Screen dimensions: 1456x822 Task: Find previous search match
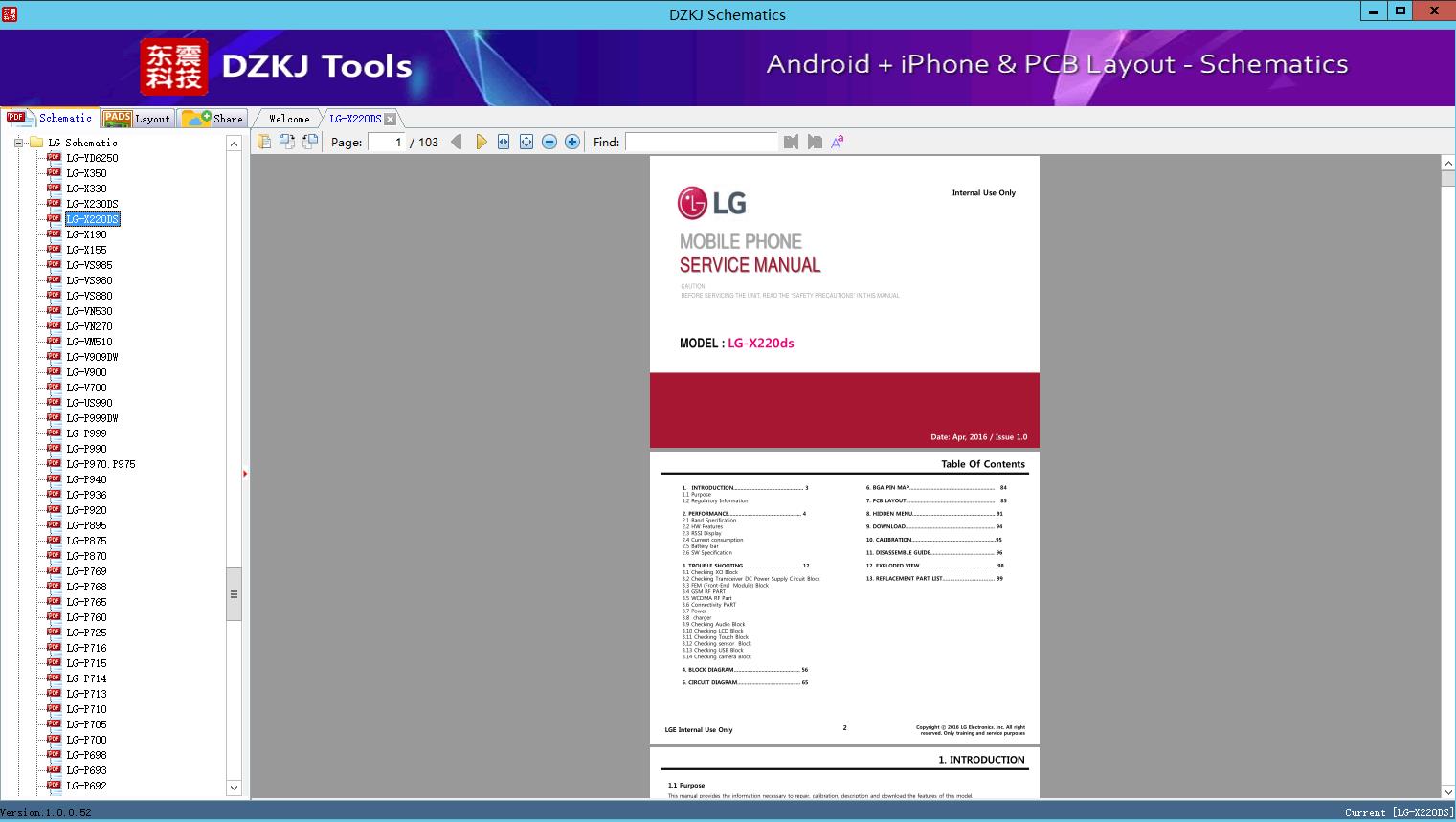tap(791, 142)
